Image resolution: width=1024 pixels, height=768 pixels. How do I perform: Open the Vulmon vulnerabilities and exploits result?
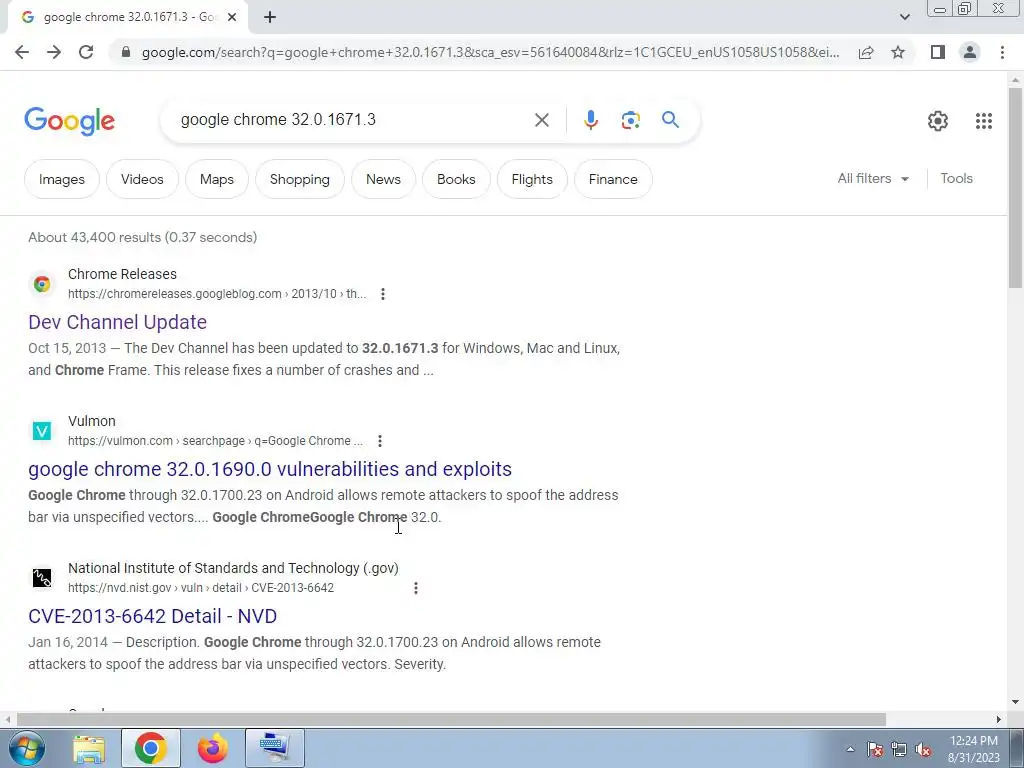click(x=270, y=469)
